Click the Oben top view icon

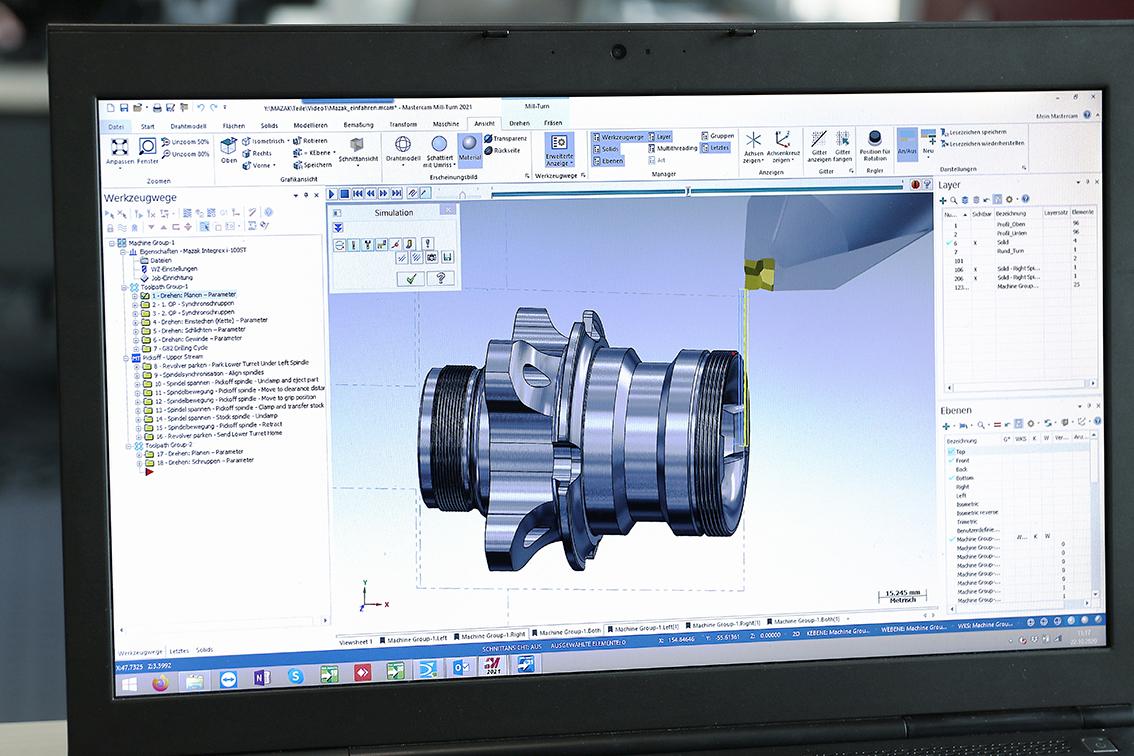click(229, 146)
